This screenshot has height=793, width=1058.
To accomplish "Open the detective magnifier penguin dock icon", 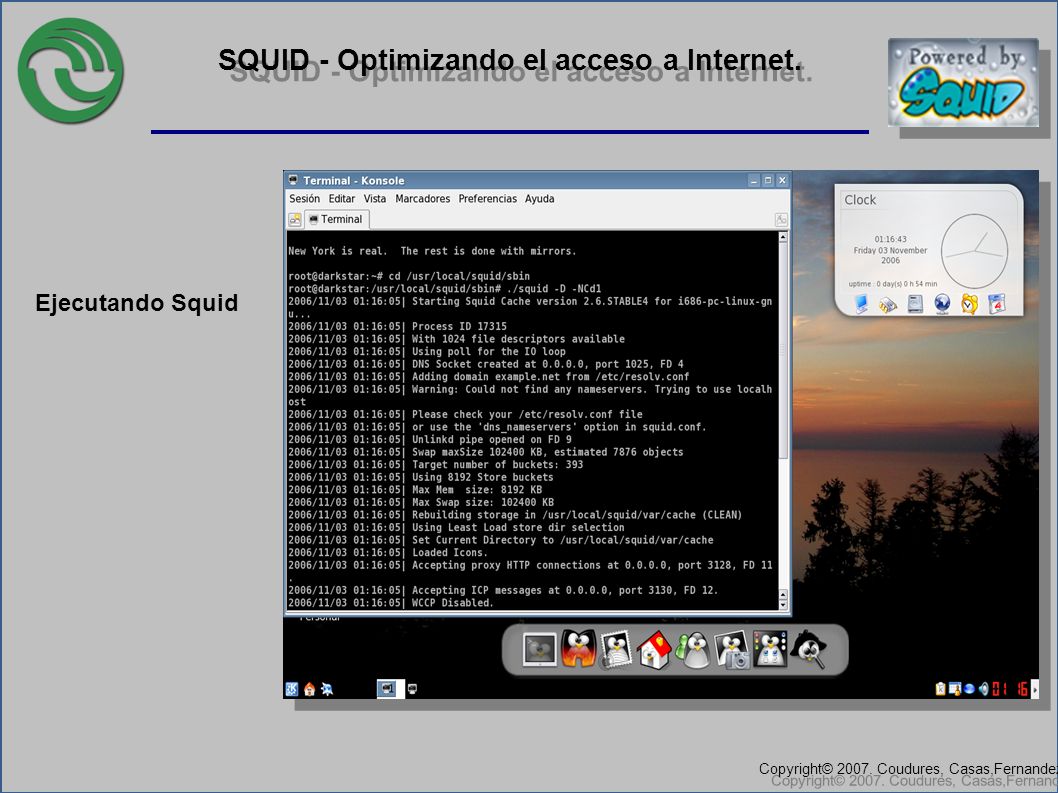I will coord(809,649).
